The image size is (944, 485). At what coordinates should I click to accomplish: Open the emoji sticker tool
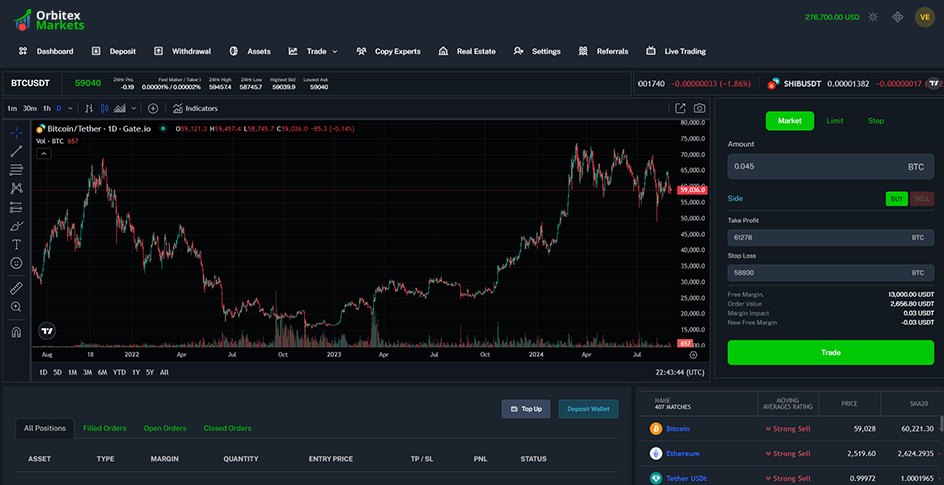pyautogui.click(x=16, y=263)
